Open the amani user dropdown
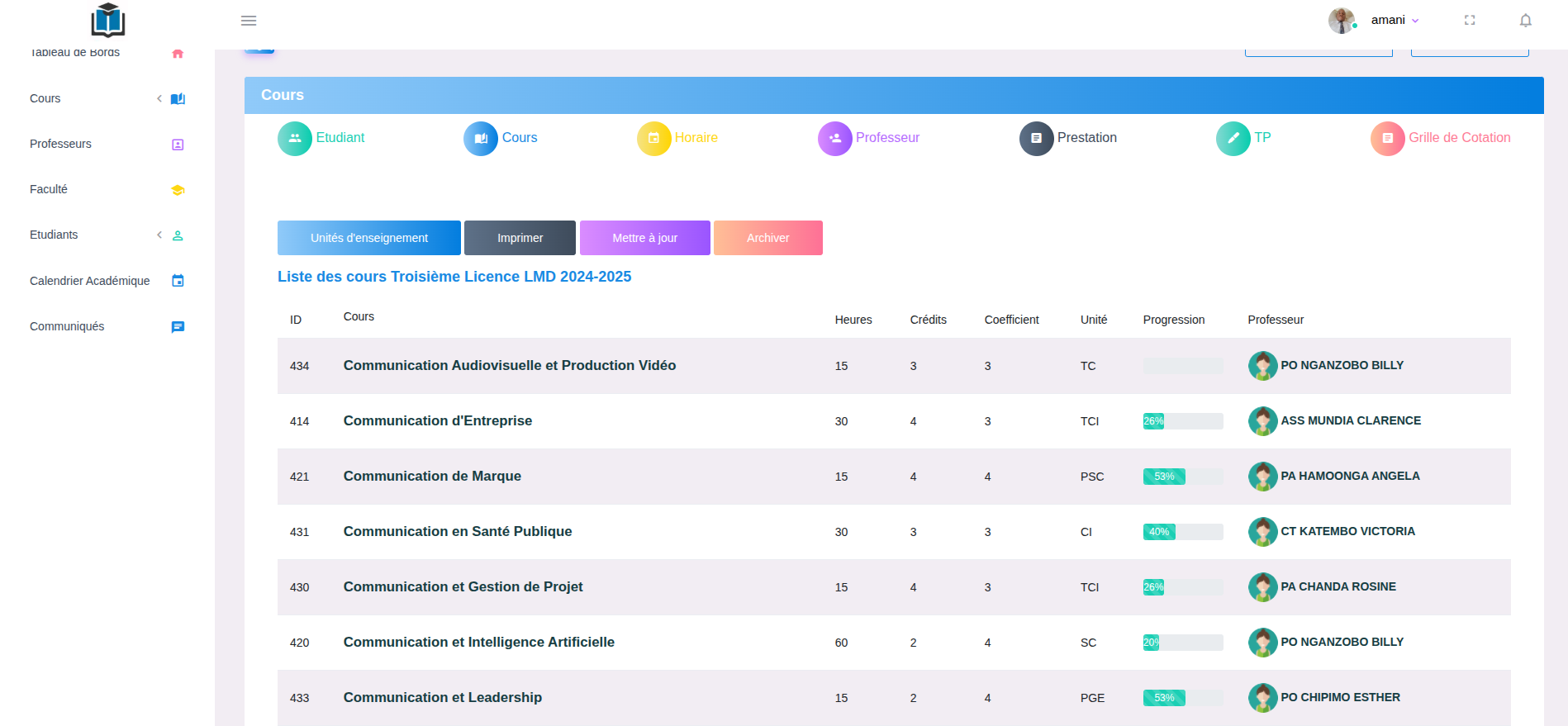The width and height of the screenshot is (1568, 726). [x=1394, y=21]
